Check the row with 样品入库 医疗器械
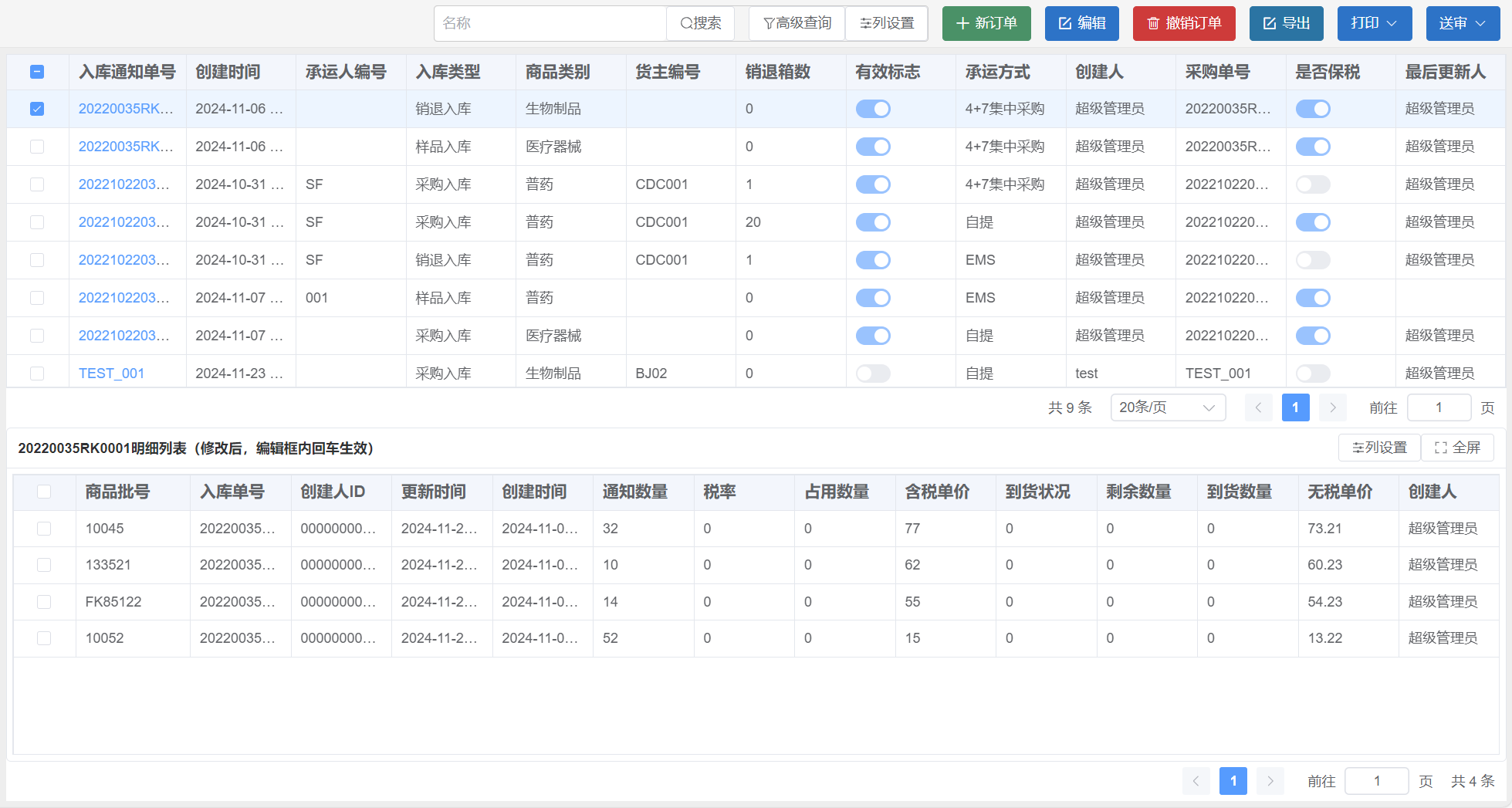The height and width of the screenshot is (808, 1512). pos(37,147)
